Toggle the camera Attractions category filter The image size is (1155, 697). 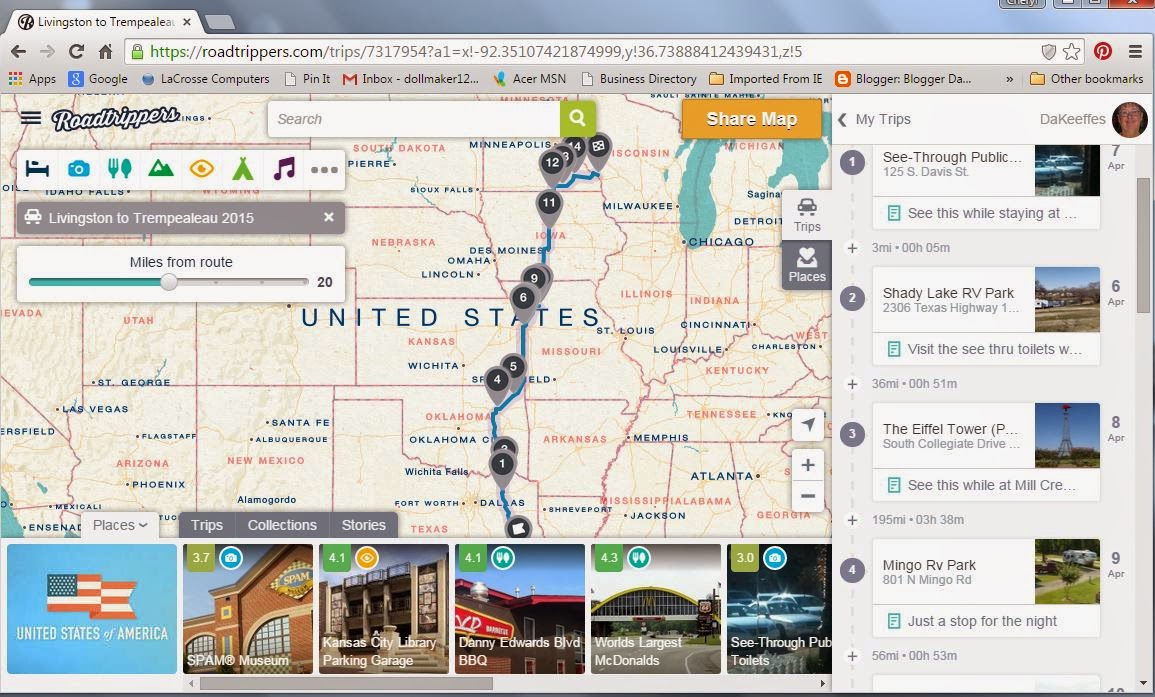[78, 169]
